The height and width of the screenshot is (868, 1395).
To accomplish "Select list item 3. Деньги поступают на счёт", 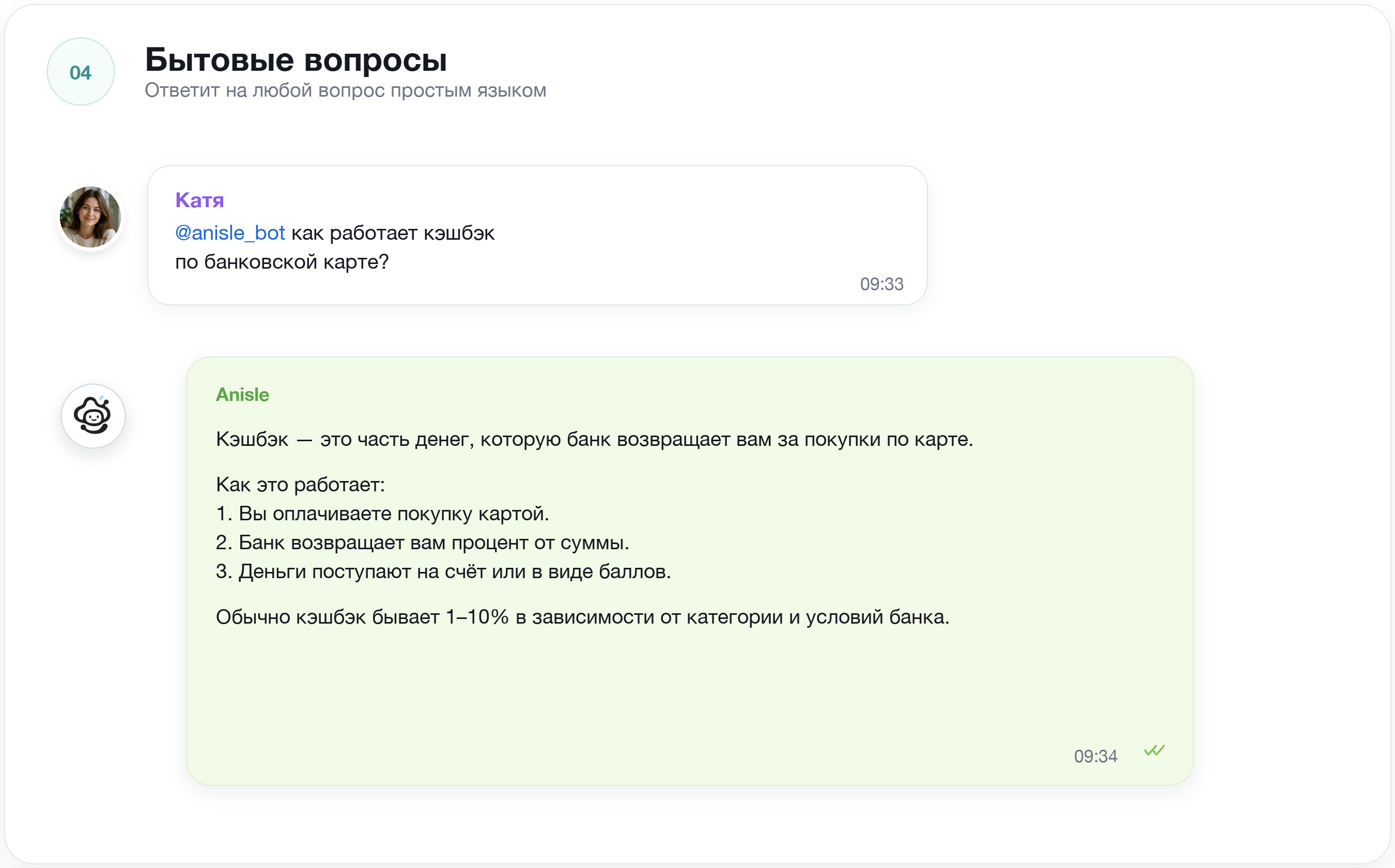I will click(x=443, y=571).
